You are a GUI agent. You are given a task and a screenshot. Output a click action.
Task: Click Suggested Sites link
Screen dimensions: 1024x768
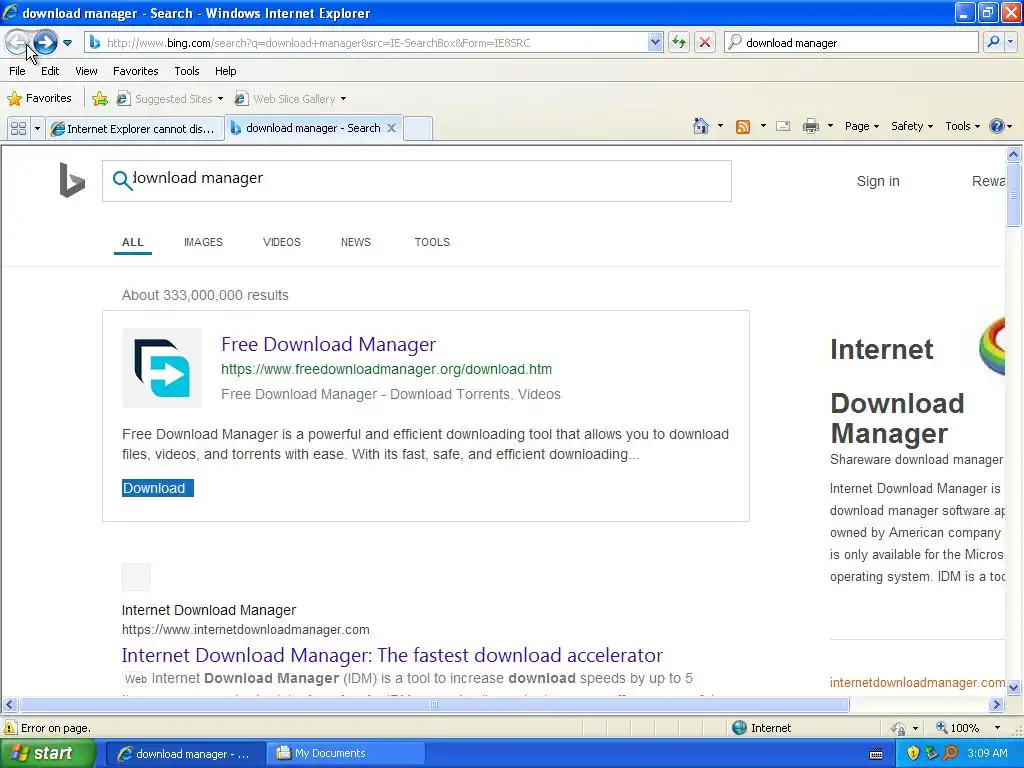tap(173, 99)
